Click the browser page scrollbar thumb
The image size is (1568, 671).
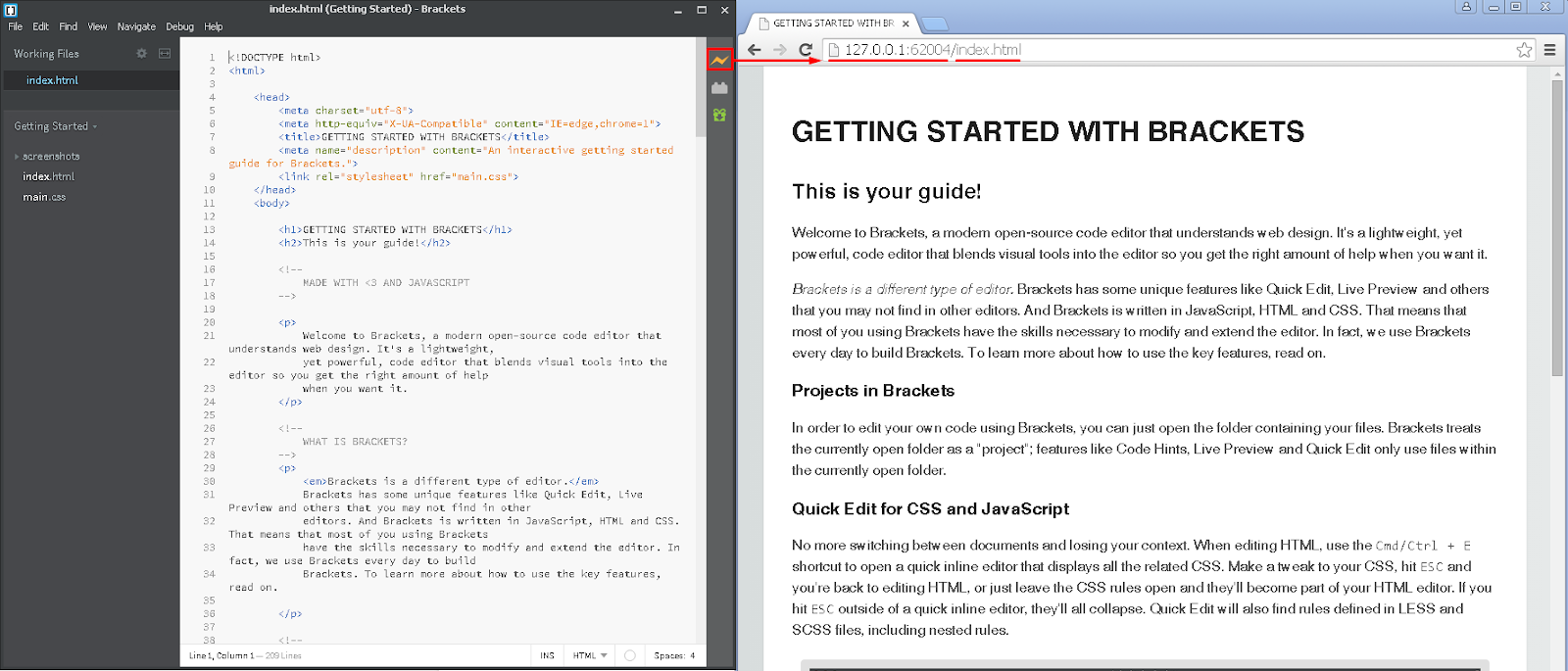click(x=1557, y=228)
